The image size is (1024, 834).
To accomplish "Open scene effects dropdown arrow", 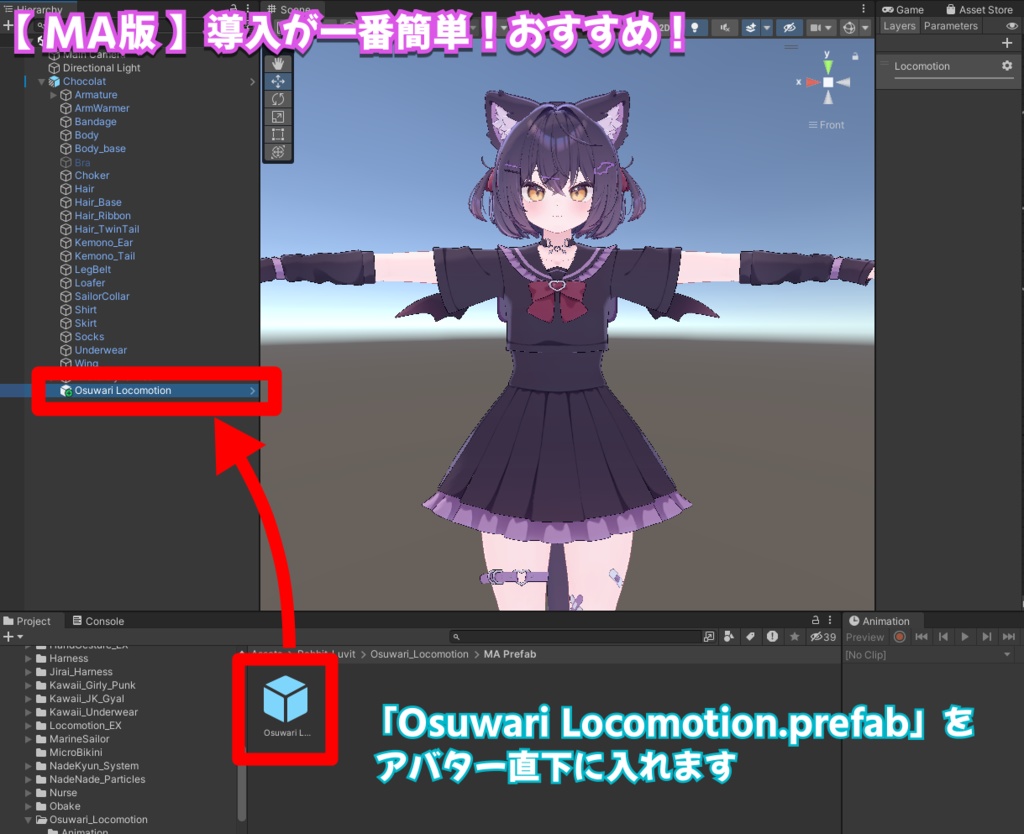I will tap(767, 27).
